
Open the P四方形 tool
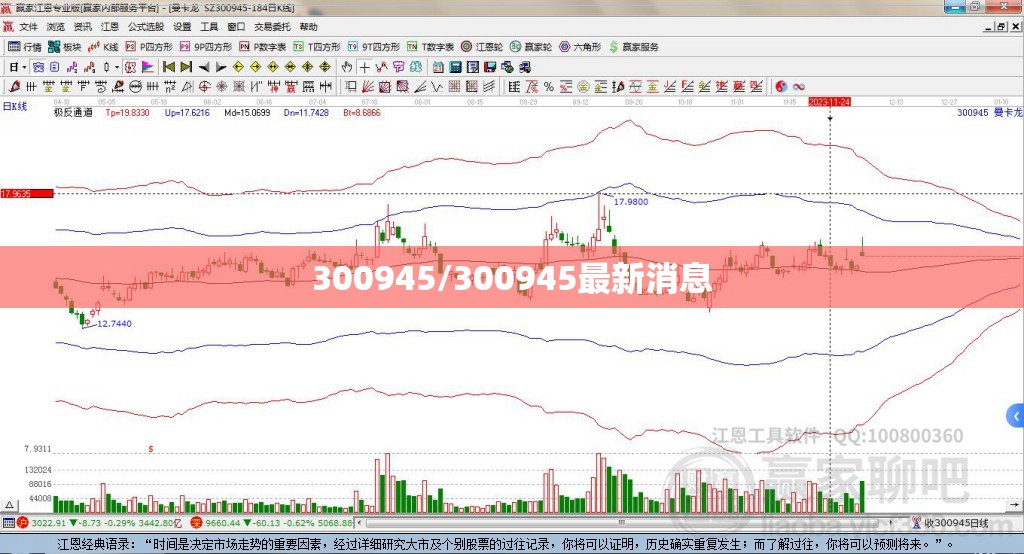(x=149, y=46)
